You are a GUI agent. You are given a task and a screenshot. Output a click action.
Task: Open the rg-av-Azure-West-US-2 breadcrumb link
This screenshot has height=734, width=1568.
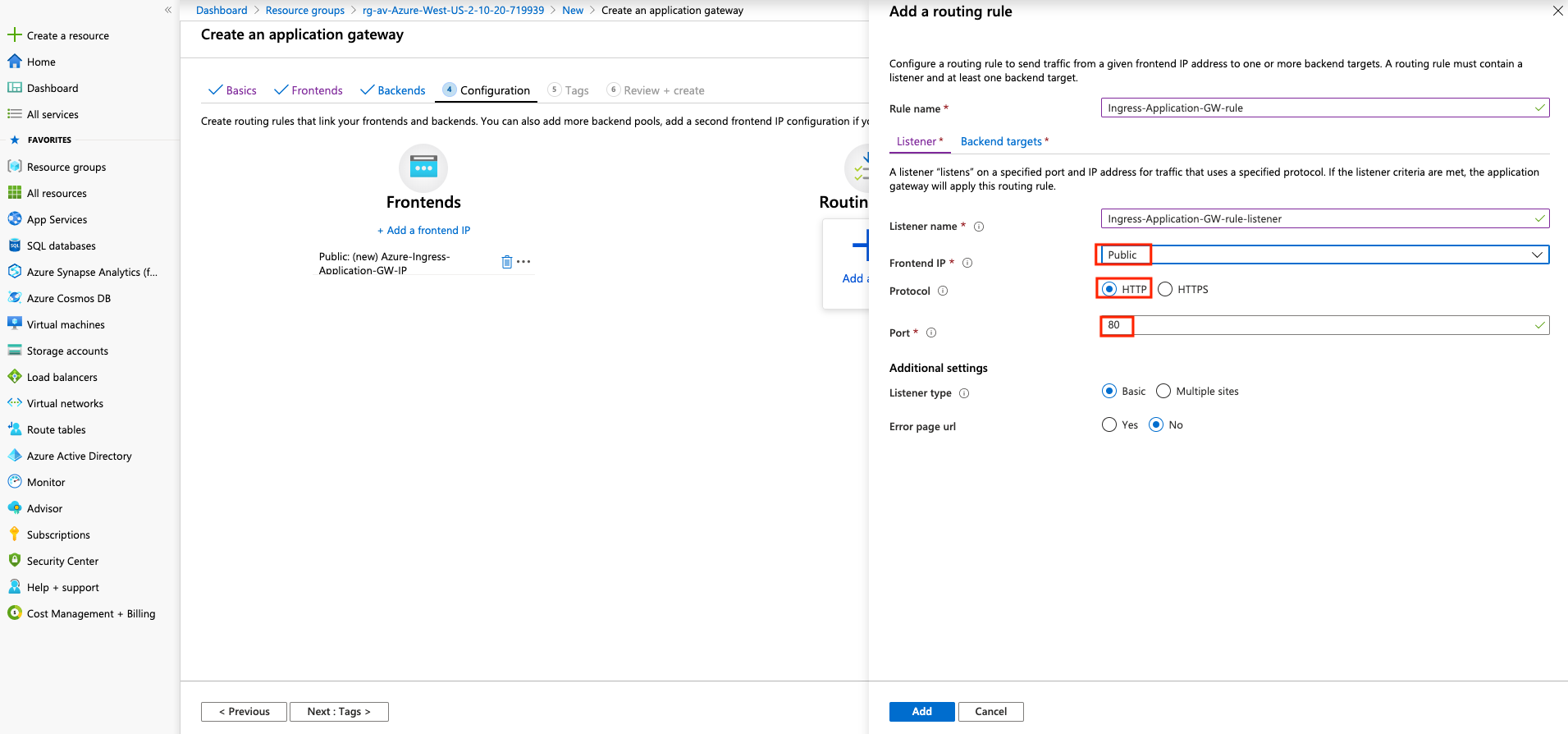(453, 10)
